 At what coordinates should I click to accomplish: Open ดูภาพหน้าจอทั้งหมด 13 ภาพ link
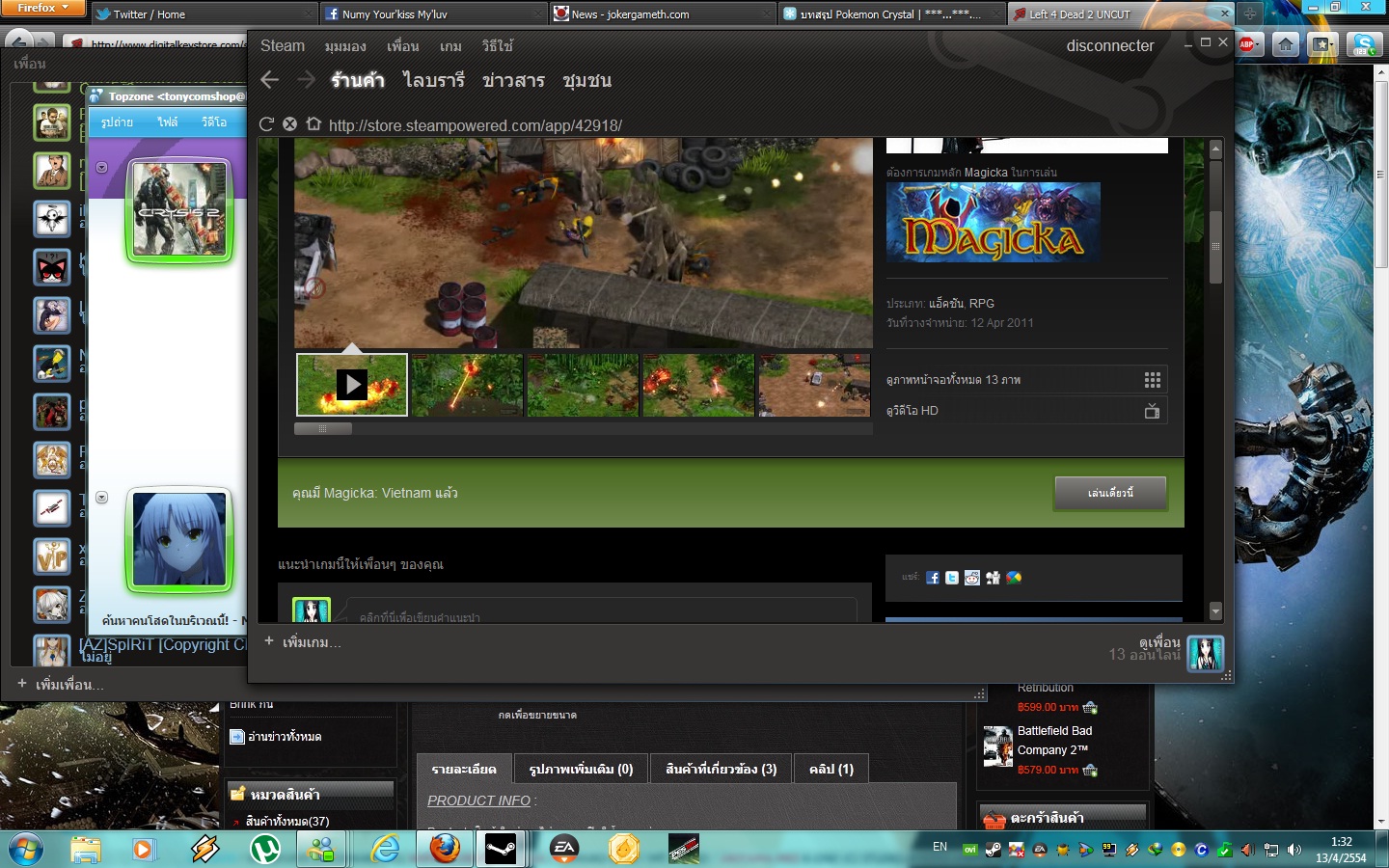point(953,380)
